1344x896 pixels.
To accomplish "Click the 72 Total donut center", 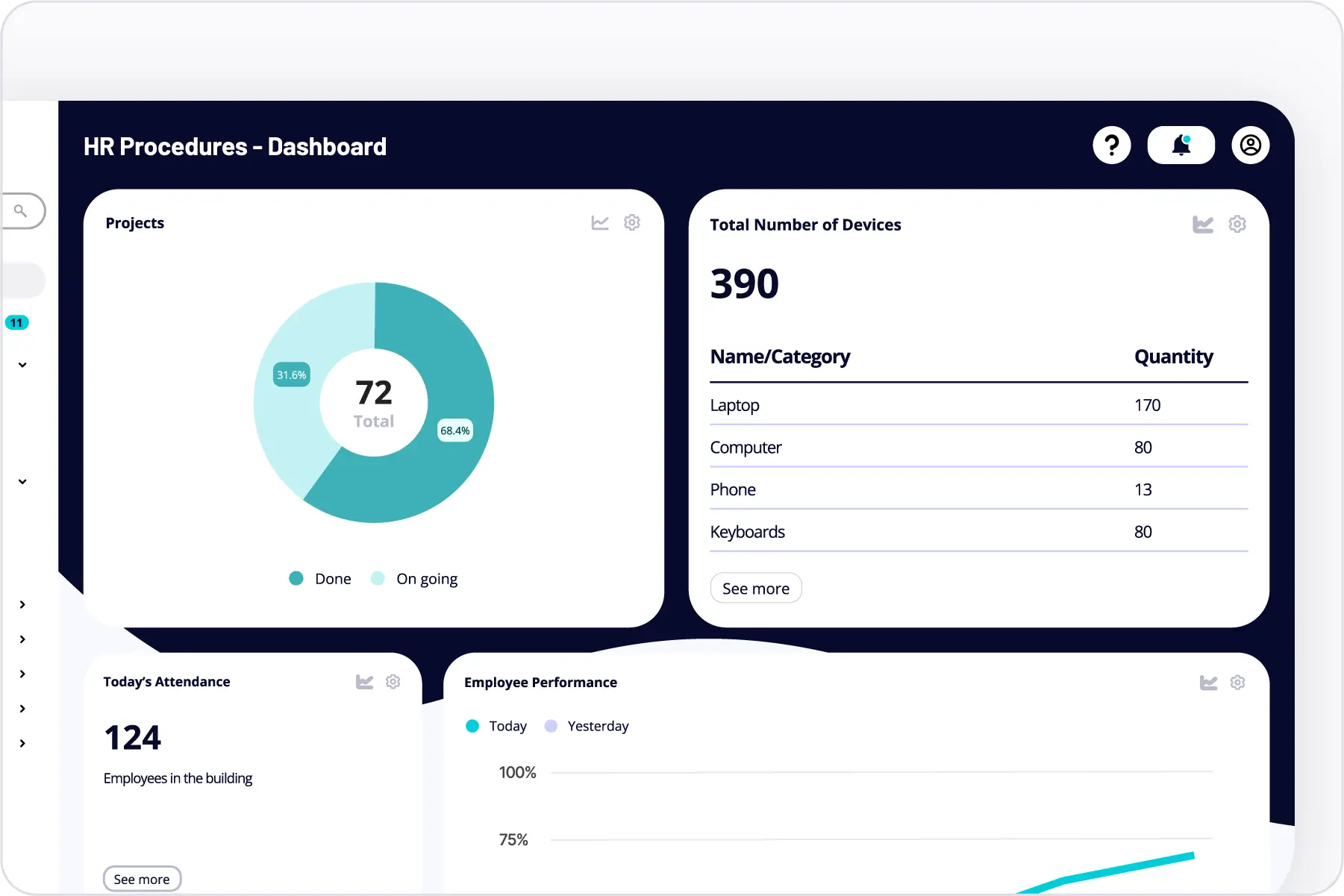I will pyautogui.click(x=374, y=403).
